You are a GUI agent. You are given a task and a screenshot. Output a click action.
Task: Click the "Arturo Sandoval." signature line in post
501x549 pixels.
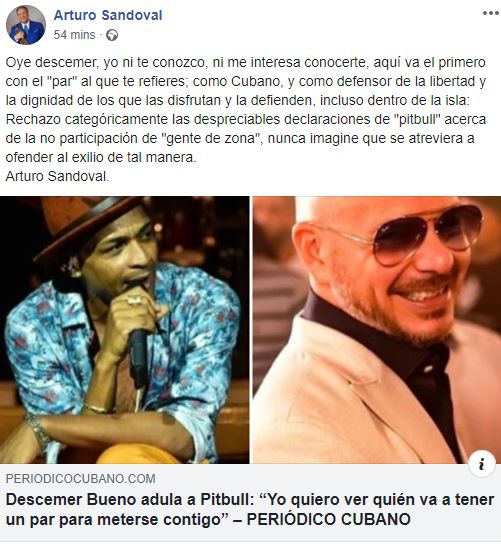tap(57, 176)
